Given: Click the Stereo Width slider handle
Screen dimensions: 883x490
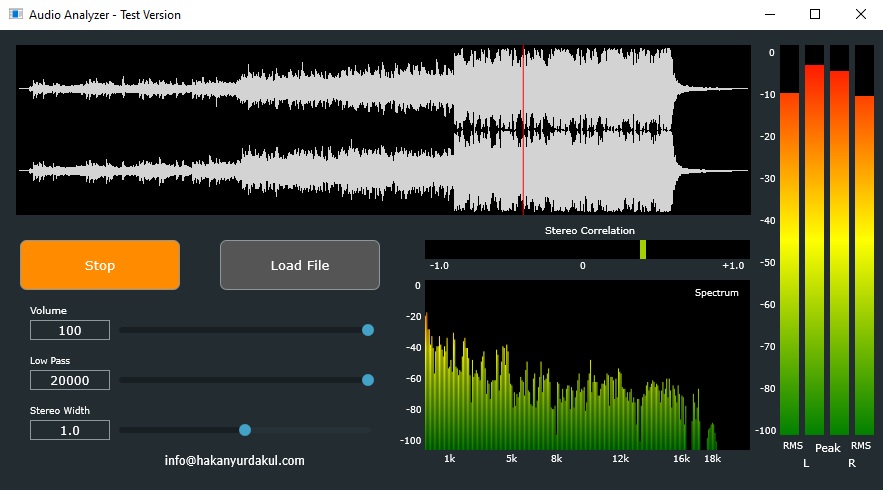Looking at the screenshot, I should (x=245, y=430).
